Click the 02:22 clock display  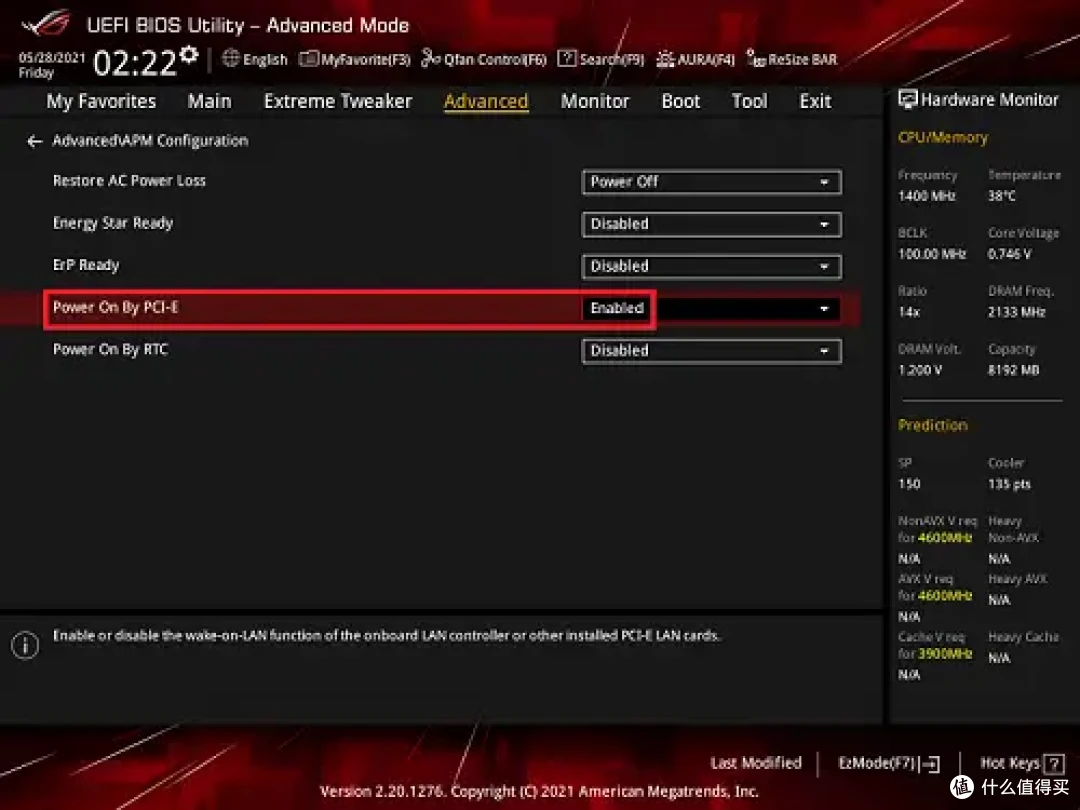tap(135, 63)
